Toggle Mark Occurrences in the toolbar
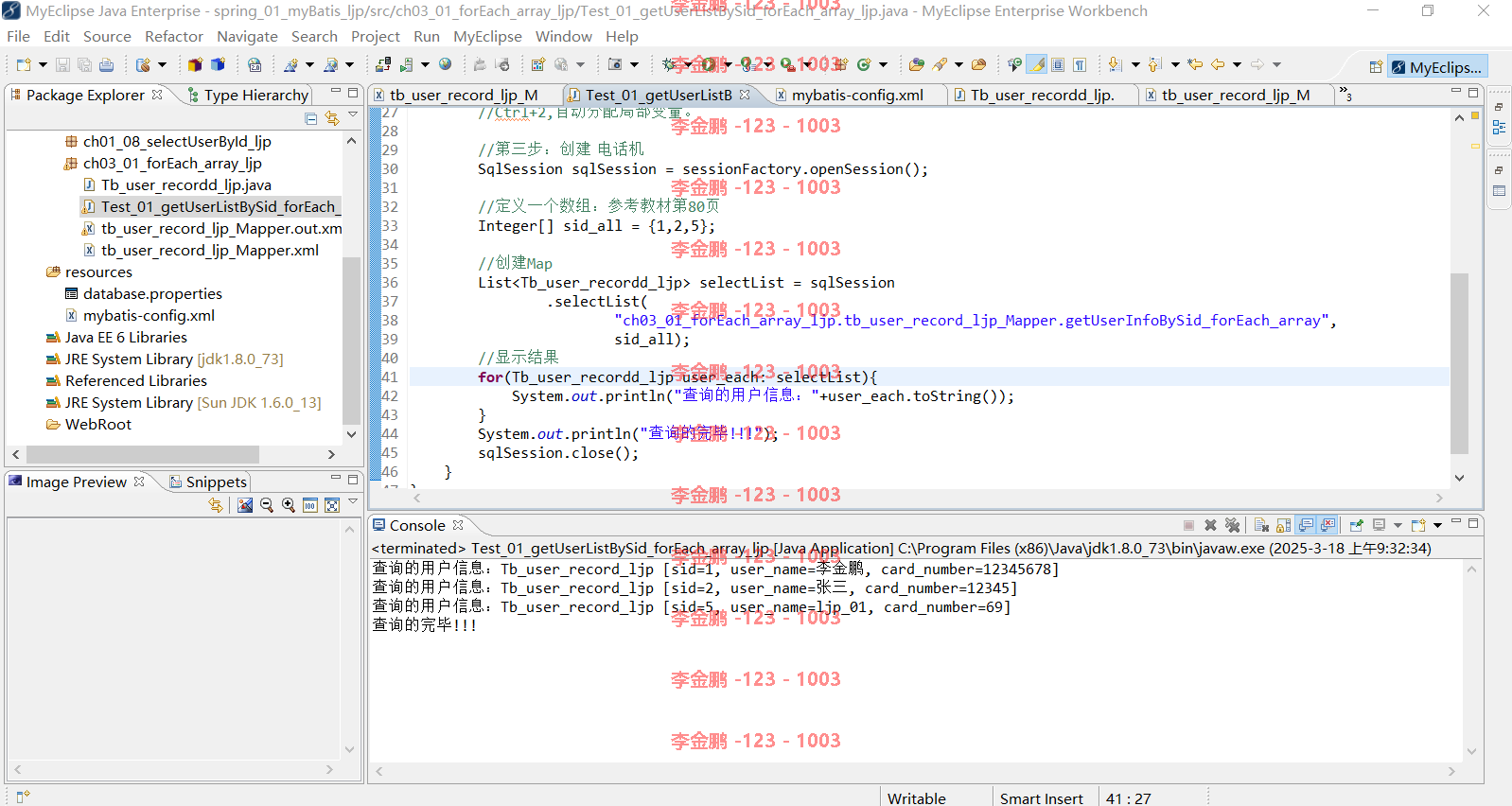The image size is (1512, 806). pos(1037,64)
